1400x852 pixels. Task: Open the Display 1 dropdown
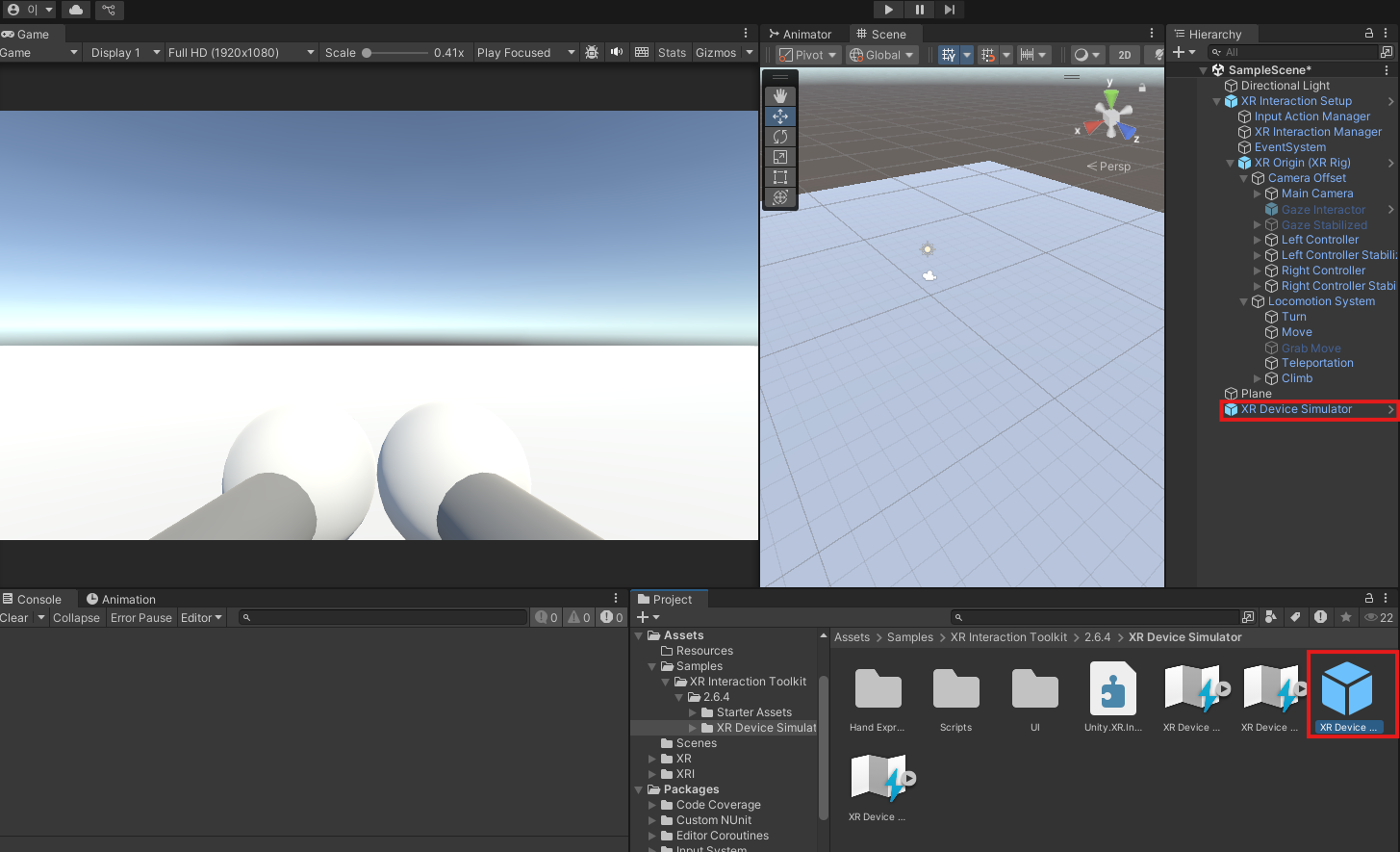[124, 52]
